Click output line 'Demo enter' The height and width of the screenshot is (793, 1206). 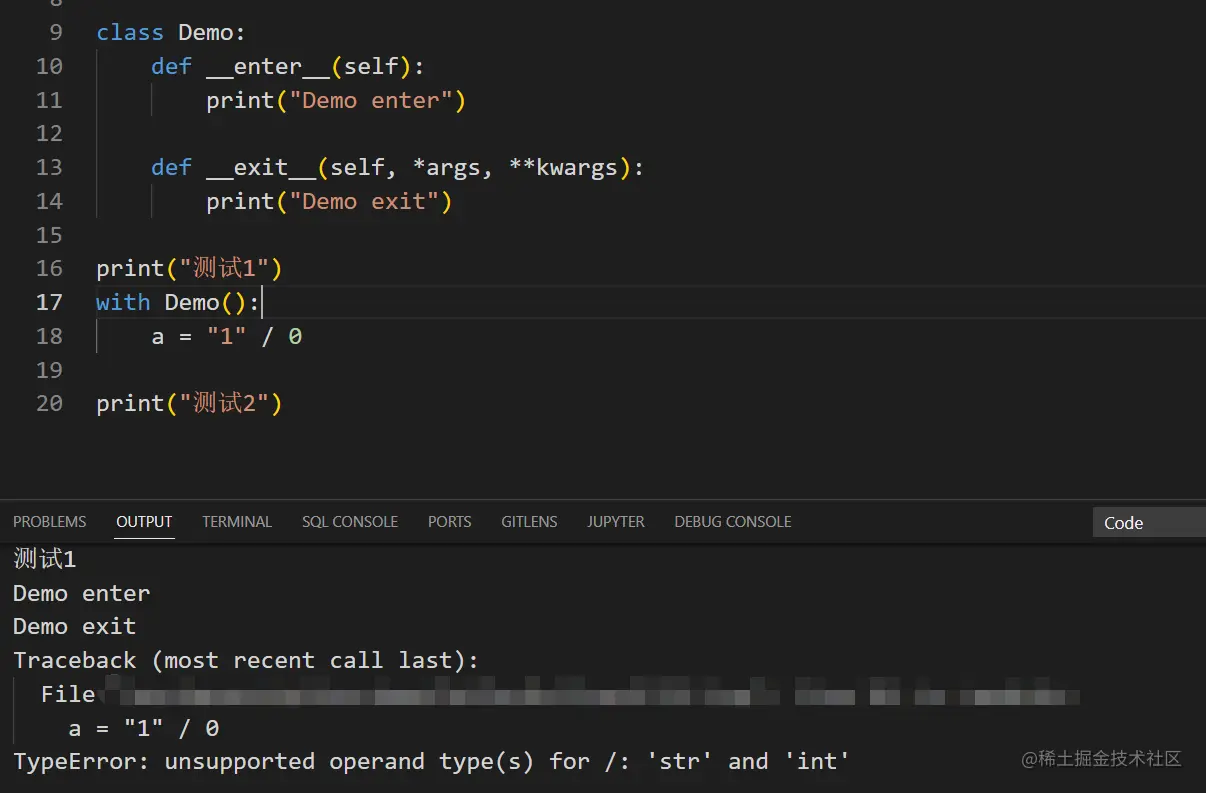82,593
